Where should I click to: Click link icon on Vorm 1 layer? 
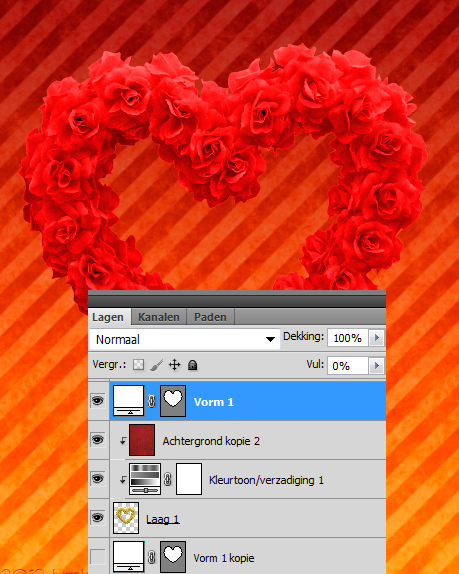[x=152, y=401]
